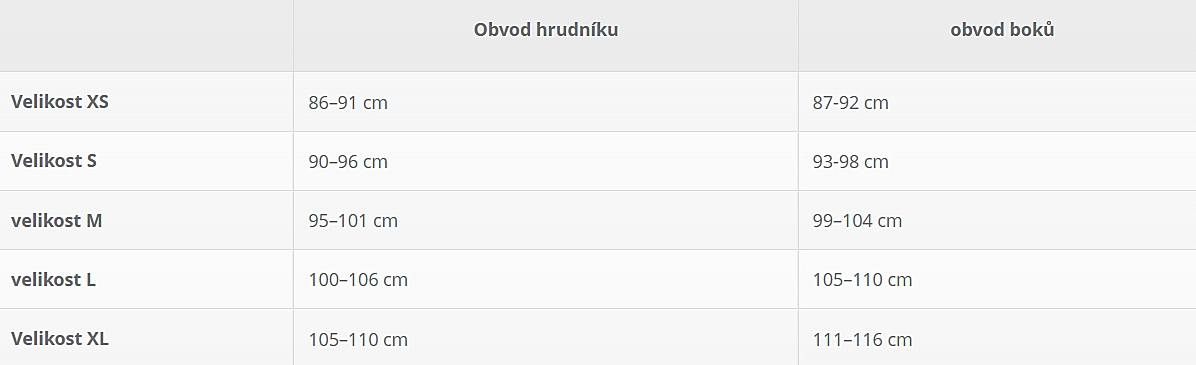Select the velikost L row label
This screenshot has width=1196, height=365.
point(53,280)
